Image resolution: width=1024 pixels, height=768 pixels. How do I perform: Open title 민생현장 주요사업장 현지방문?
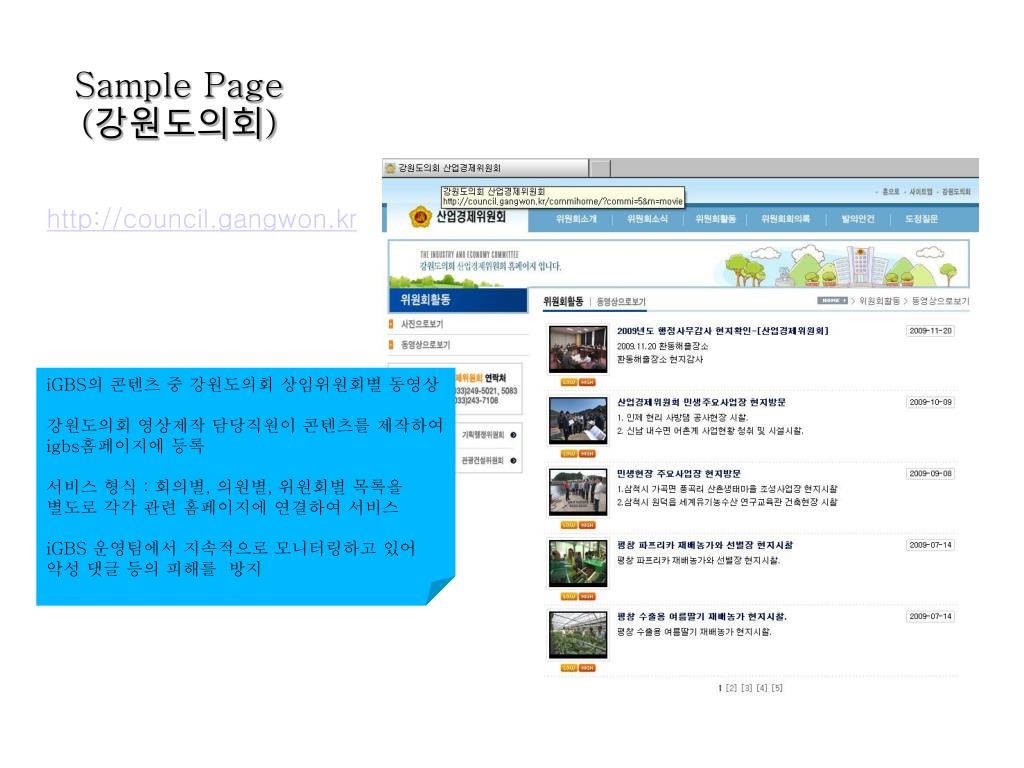(x=679, y=473)
